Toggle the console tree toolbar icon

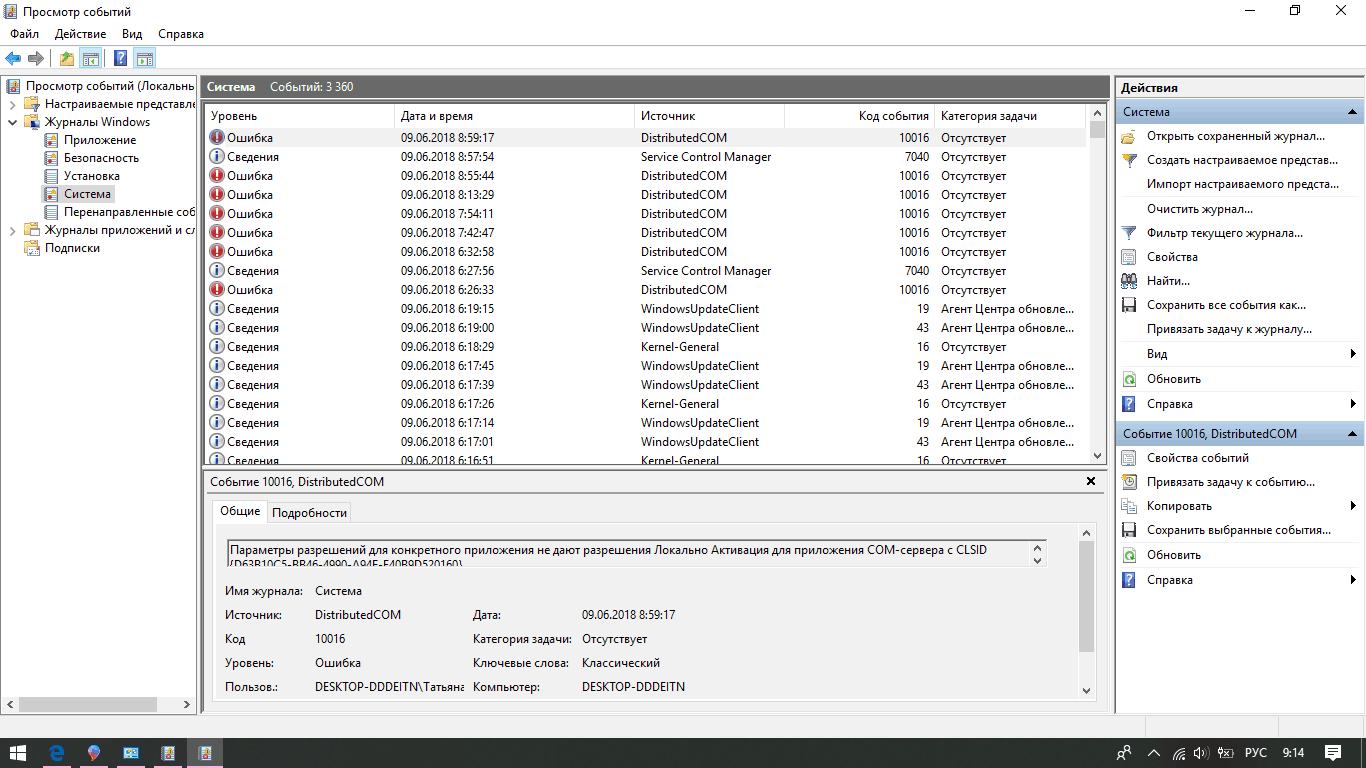pos(91,58)
